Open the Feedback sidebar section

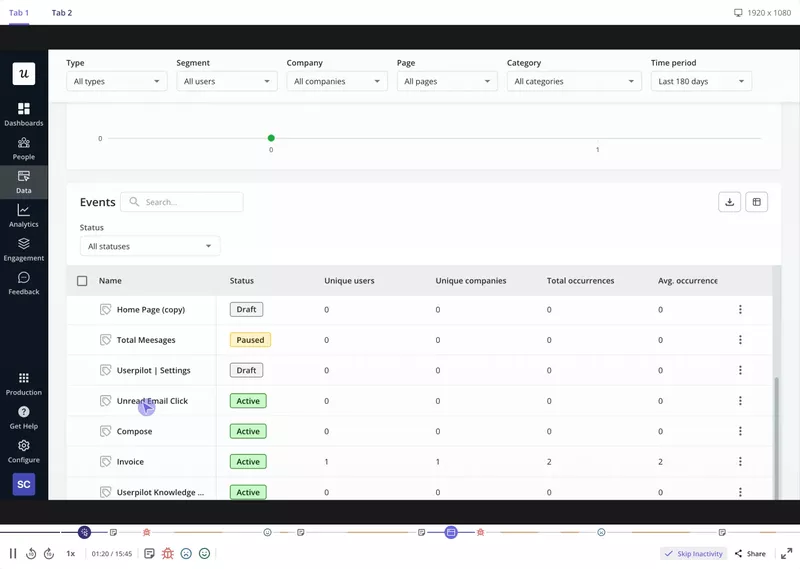[x=23, y=283]
